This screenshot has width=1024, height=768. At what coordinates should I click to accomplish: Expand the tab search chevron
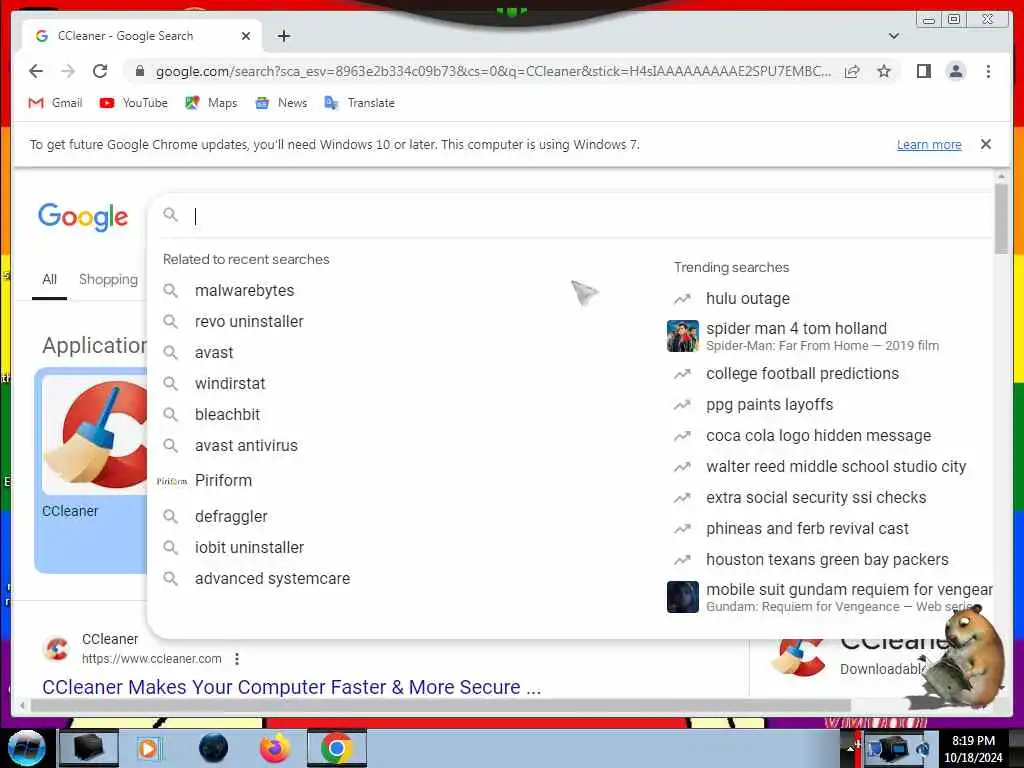[894, 36]
